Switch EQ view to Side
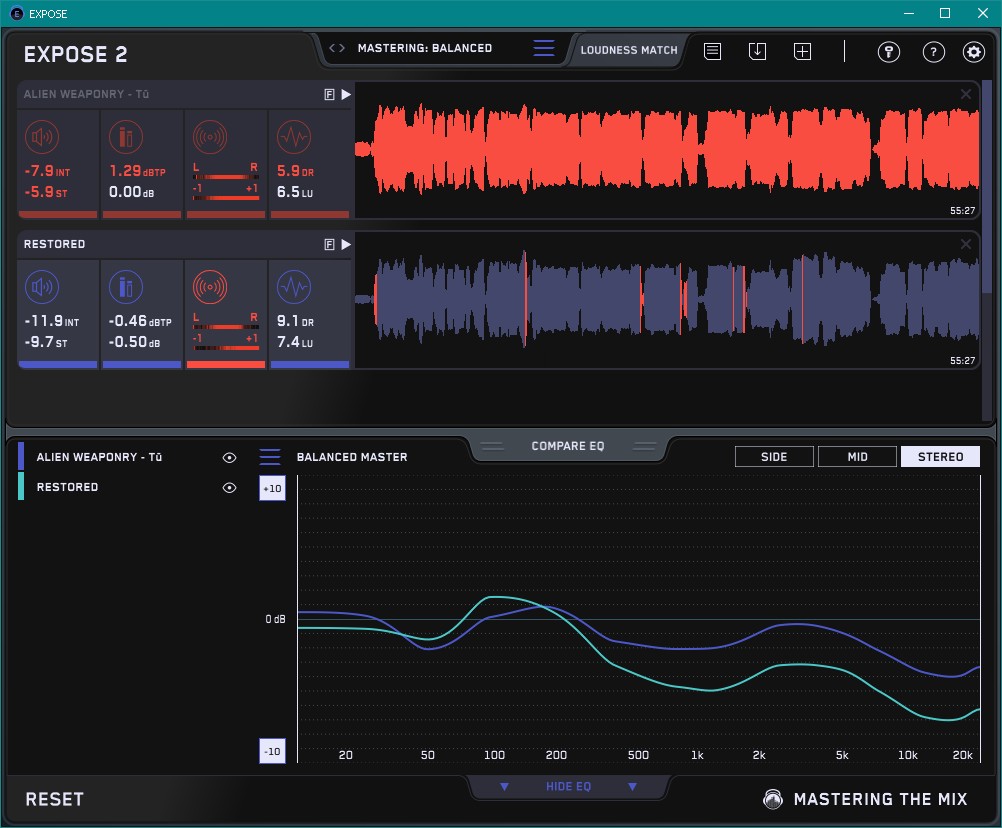1002x828 pixels. pos(774,457)
